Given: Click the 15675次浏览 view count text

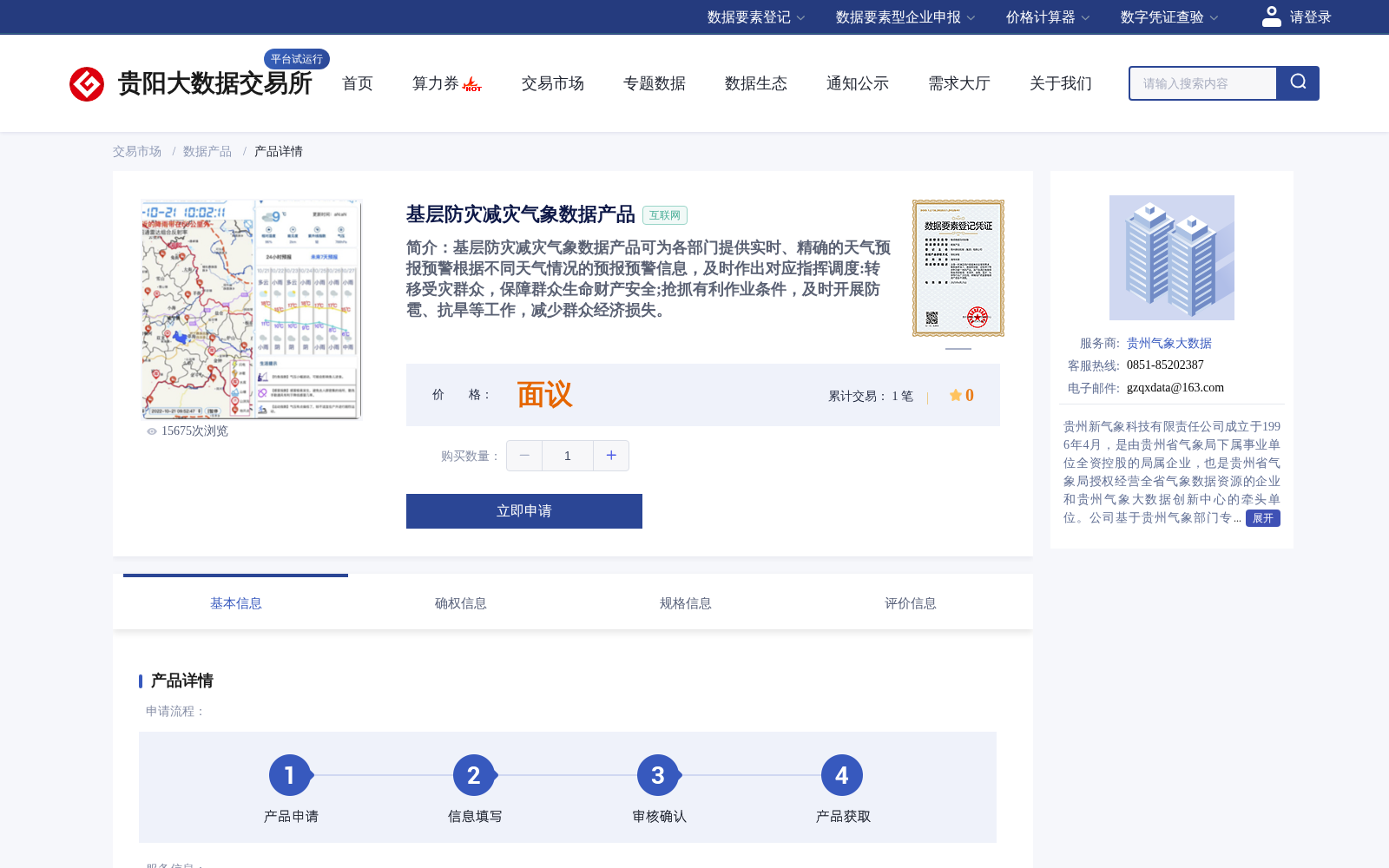Looking at the screenshot, I should tap(194, 431).
